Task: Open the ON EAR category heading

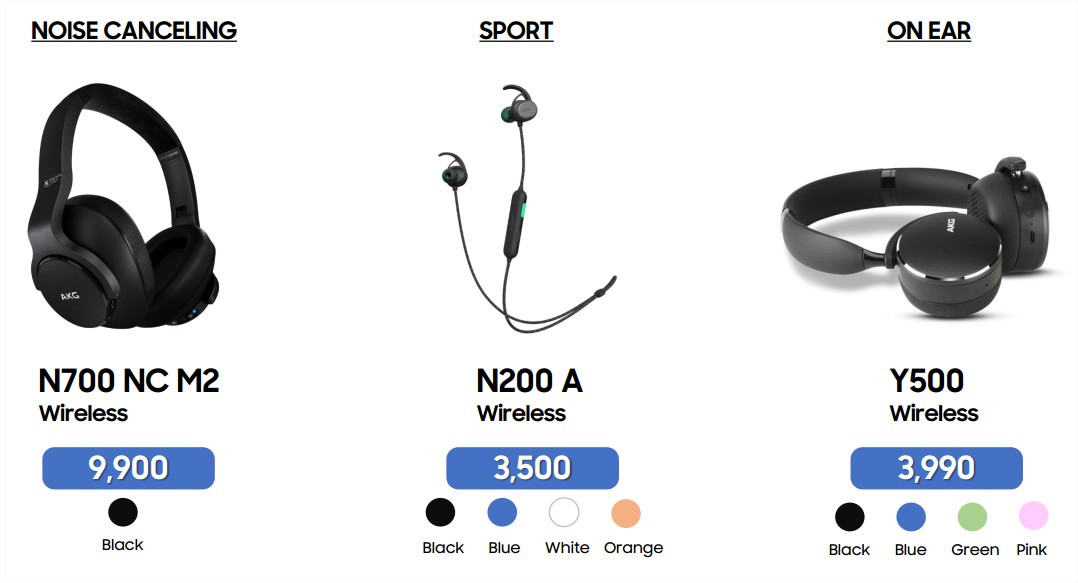Action: (929, 30)
